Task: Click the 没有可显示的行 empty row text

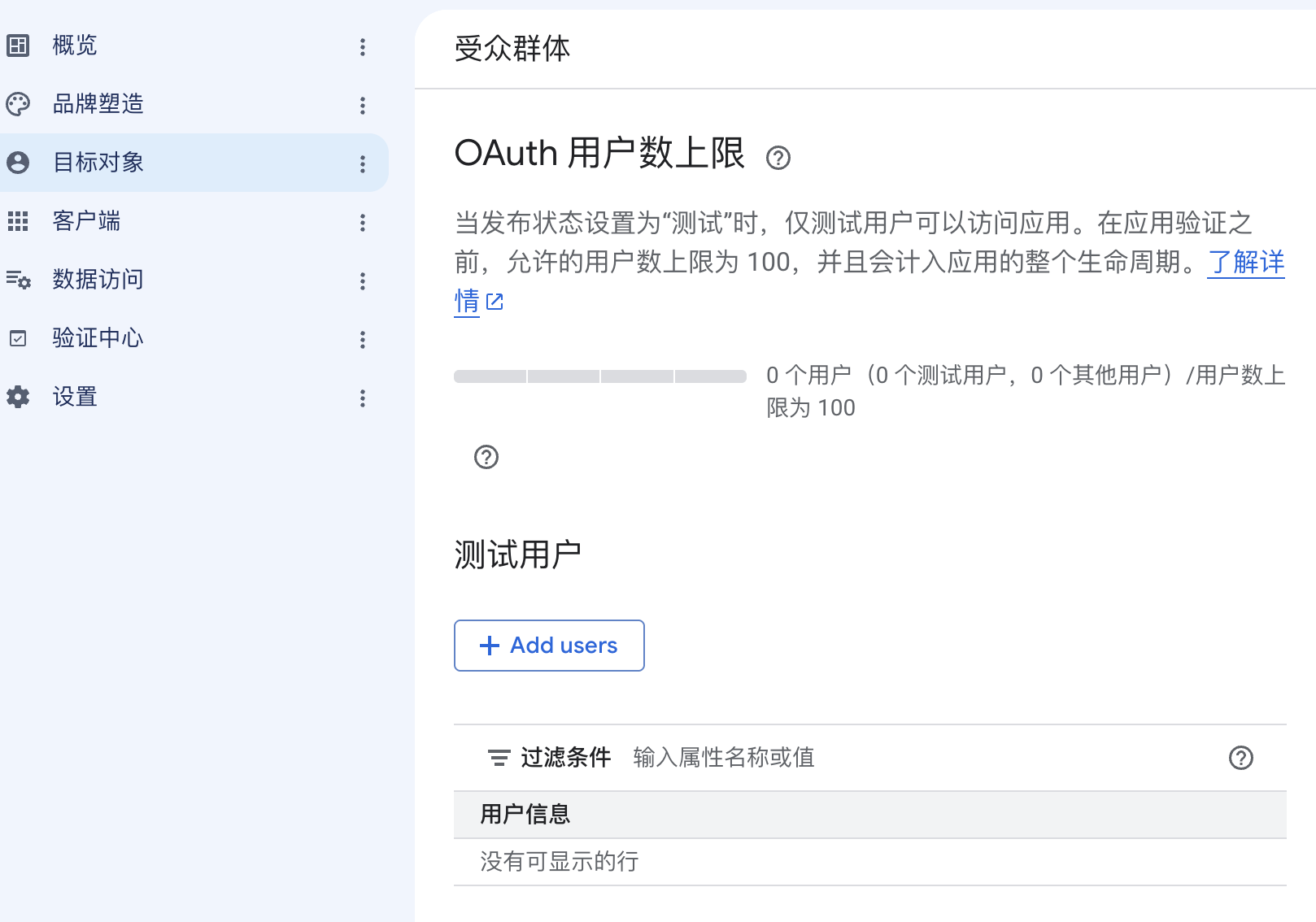Action: (x=560, y=862)
